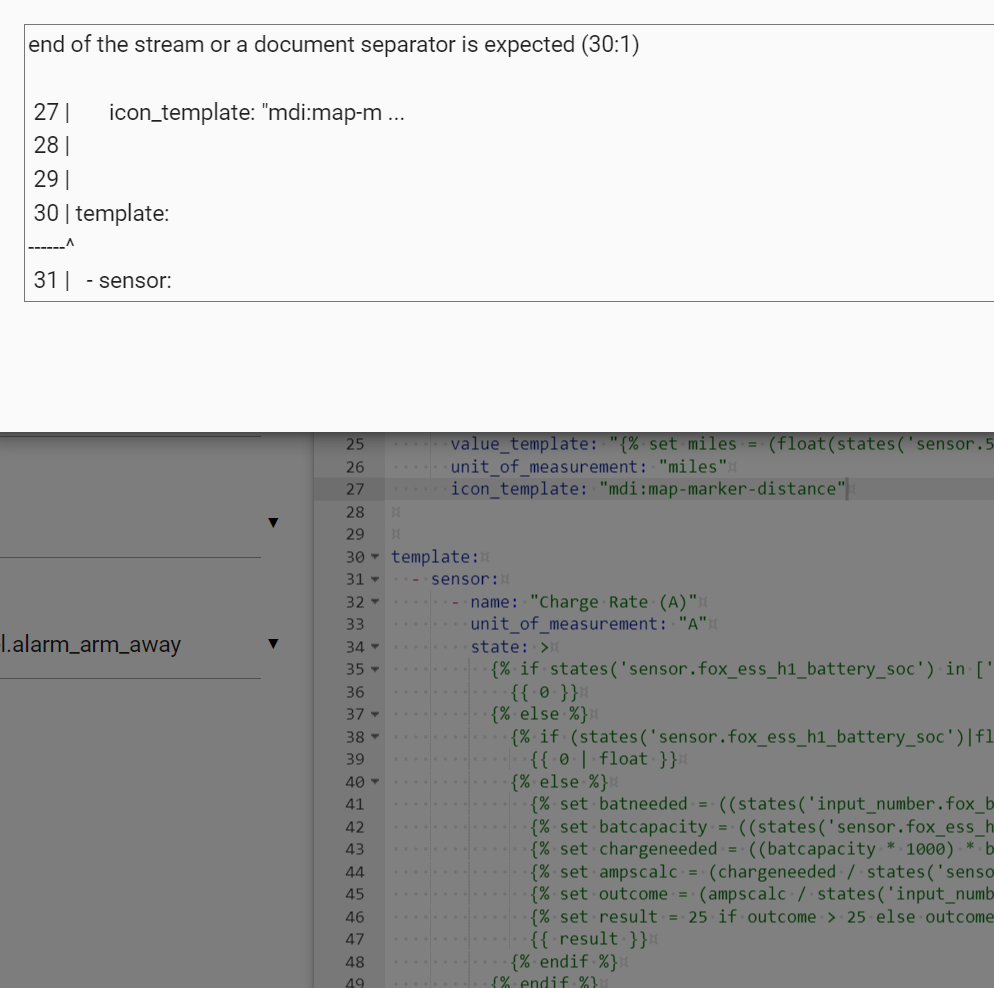This screenshot has height=988, width=994.
Task: Click empty line 28 in the editor
Action: point(600,512)
